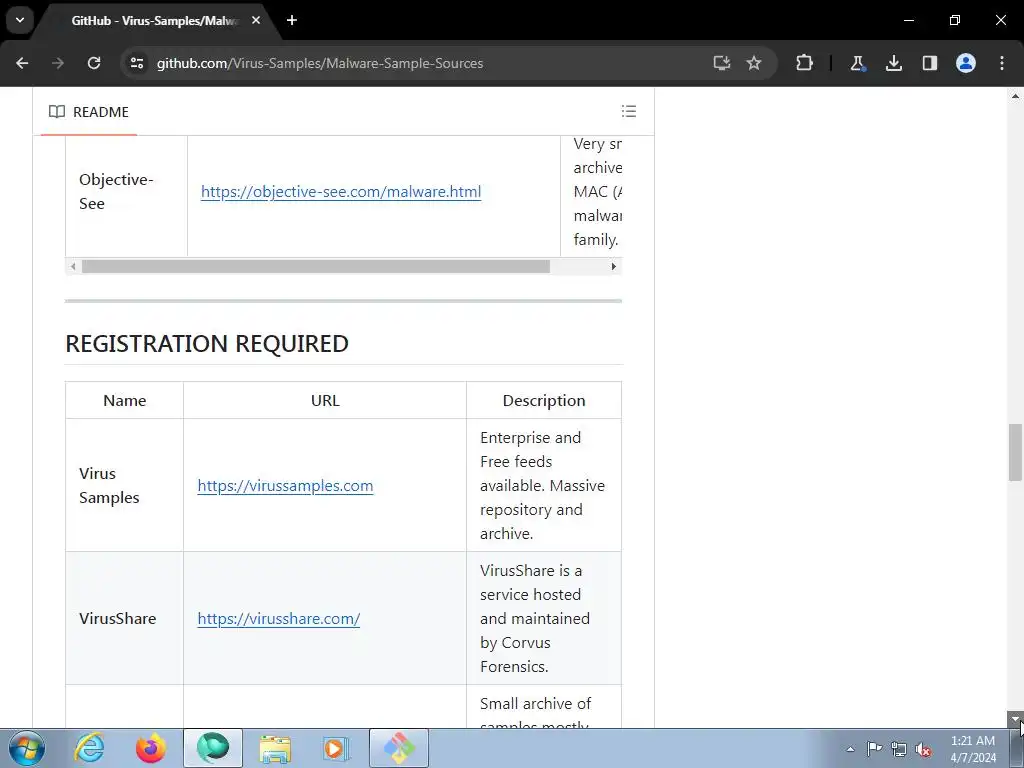Click the forward navigation arrow
This screenshot has width=1024, height=768.
pyautogui.click(x=58, y=63)
